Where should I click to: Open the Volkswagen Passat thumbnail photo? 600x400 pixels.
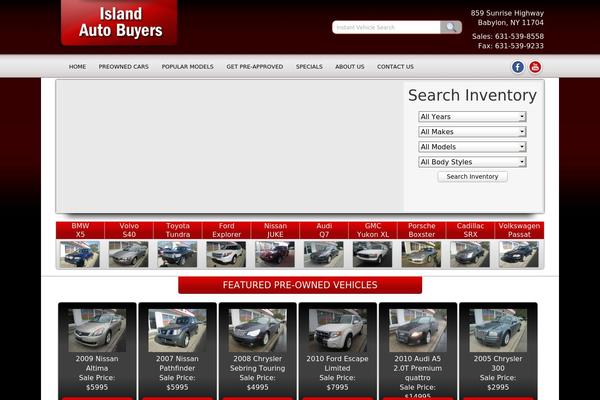tap(519, 254)
